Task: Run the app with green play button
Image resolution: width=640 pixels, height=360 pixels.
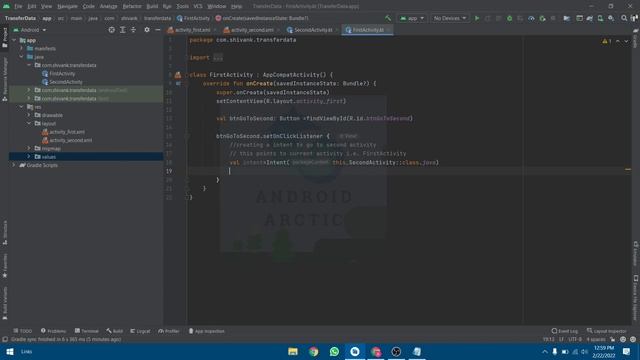Action: (x=477, y=18)
